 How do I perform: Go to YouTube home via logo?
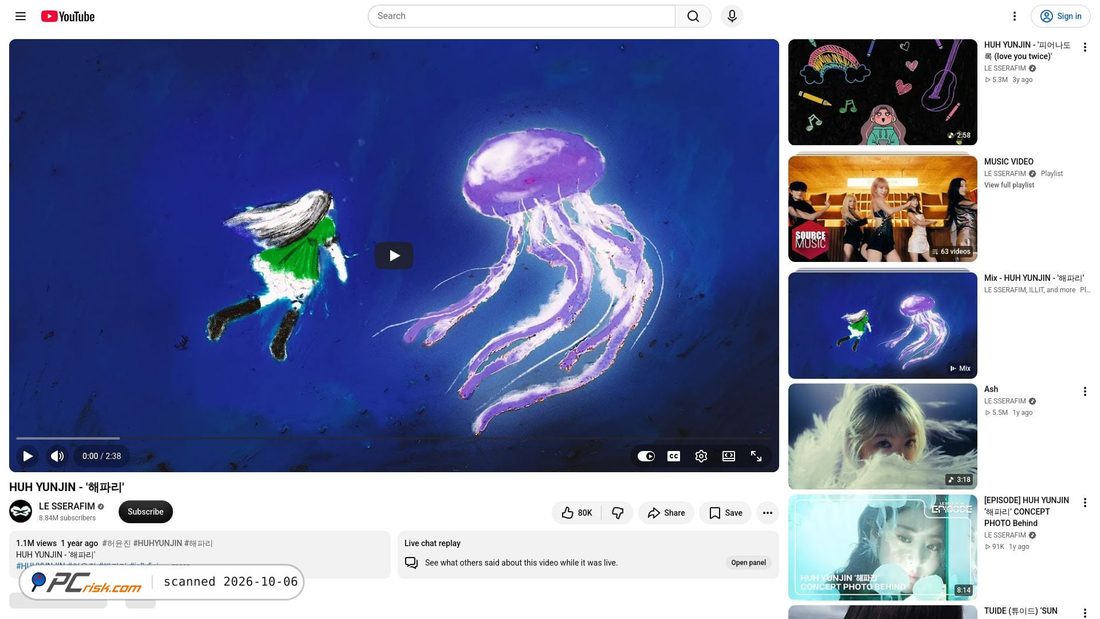[67, 16]
